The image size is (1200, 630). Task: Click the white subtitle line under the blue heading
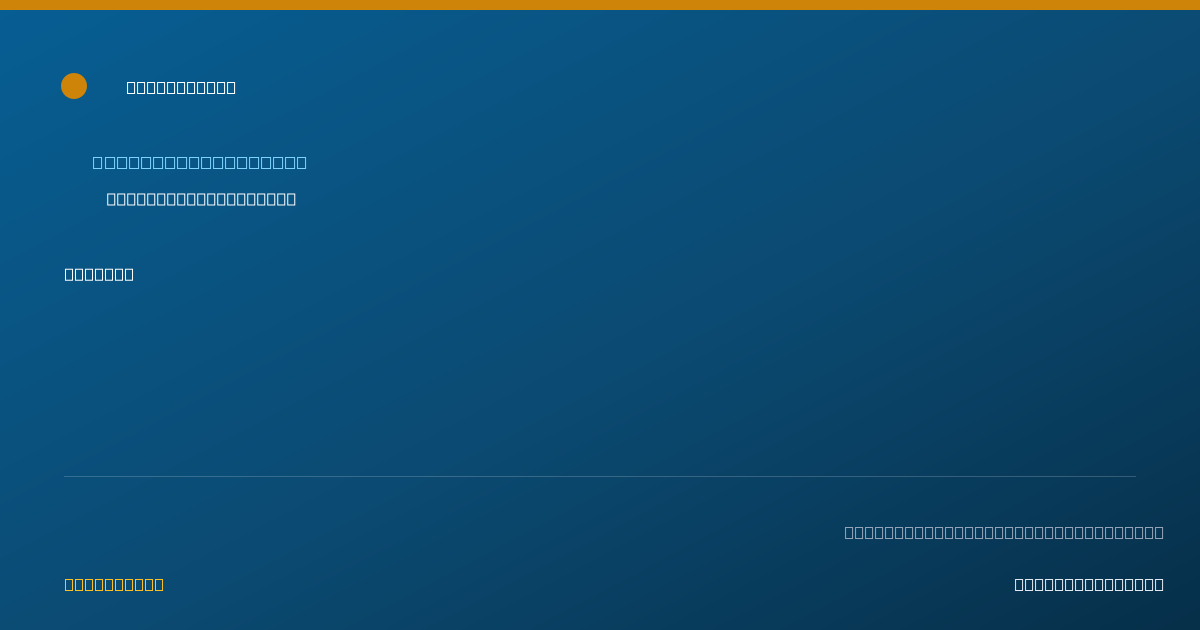coord(201,199)
